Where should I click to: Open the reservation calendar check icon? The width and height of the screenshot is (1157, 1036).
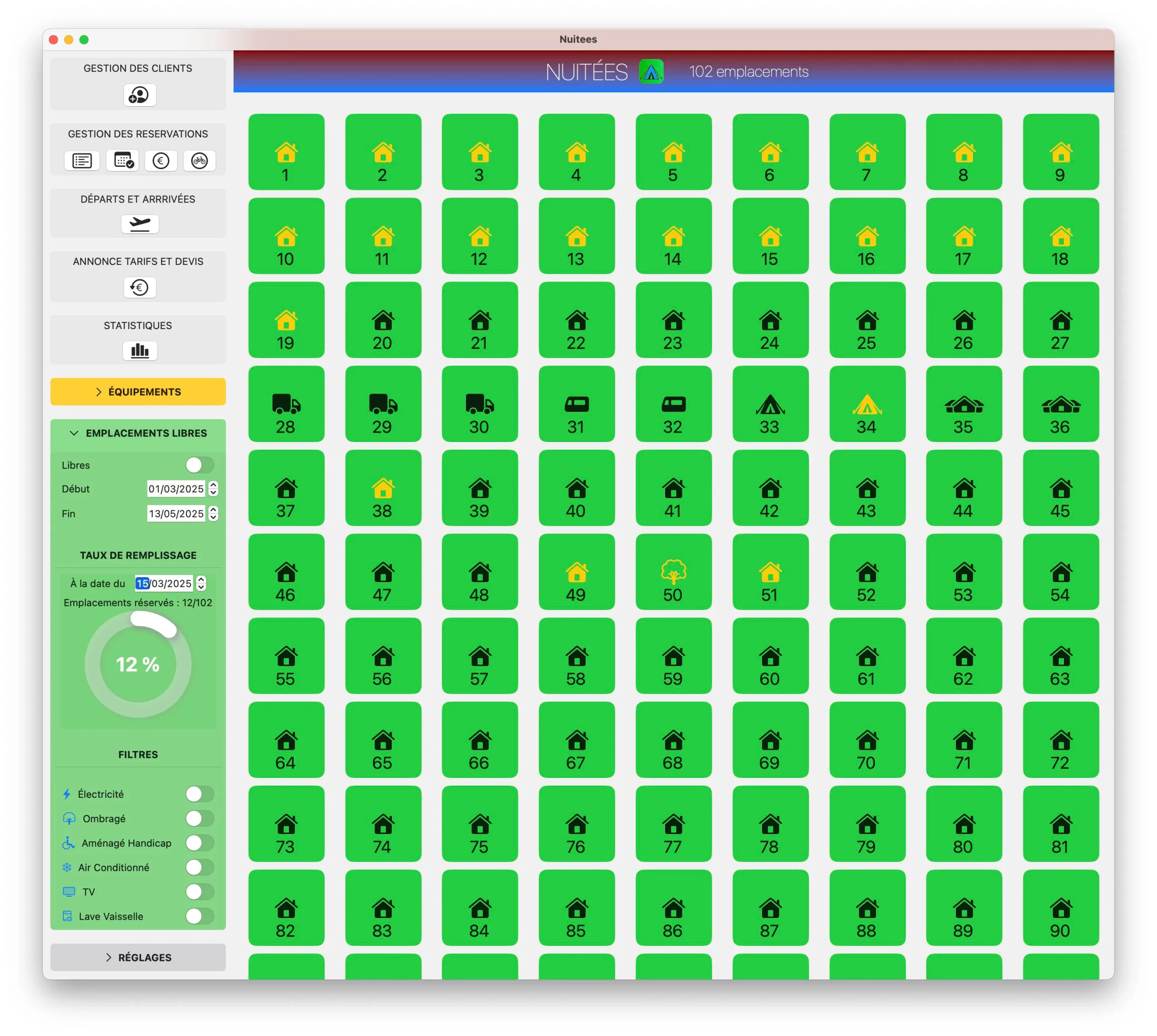(123, 160)
